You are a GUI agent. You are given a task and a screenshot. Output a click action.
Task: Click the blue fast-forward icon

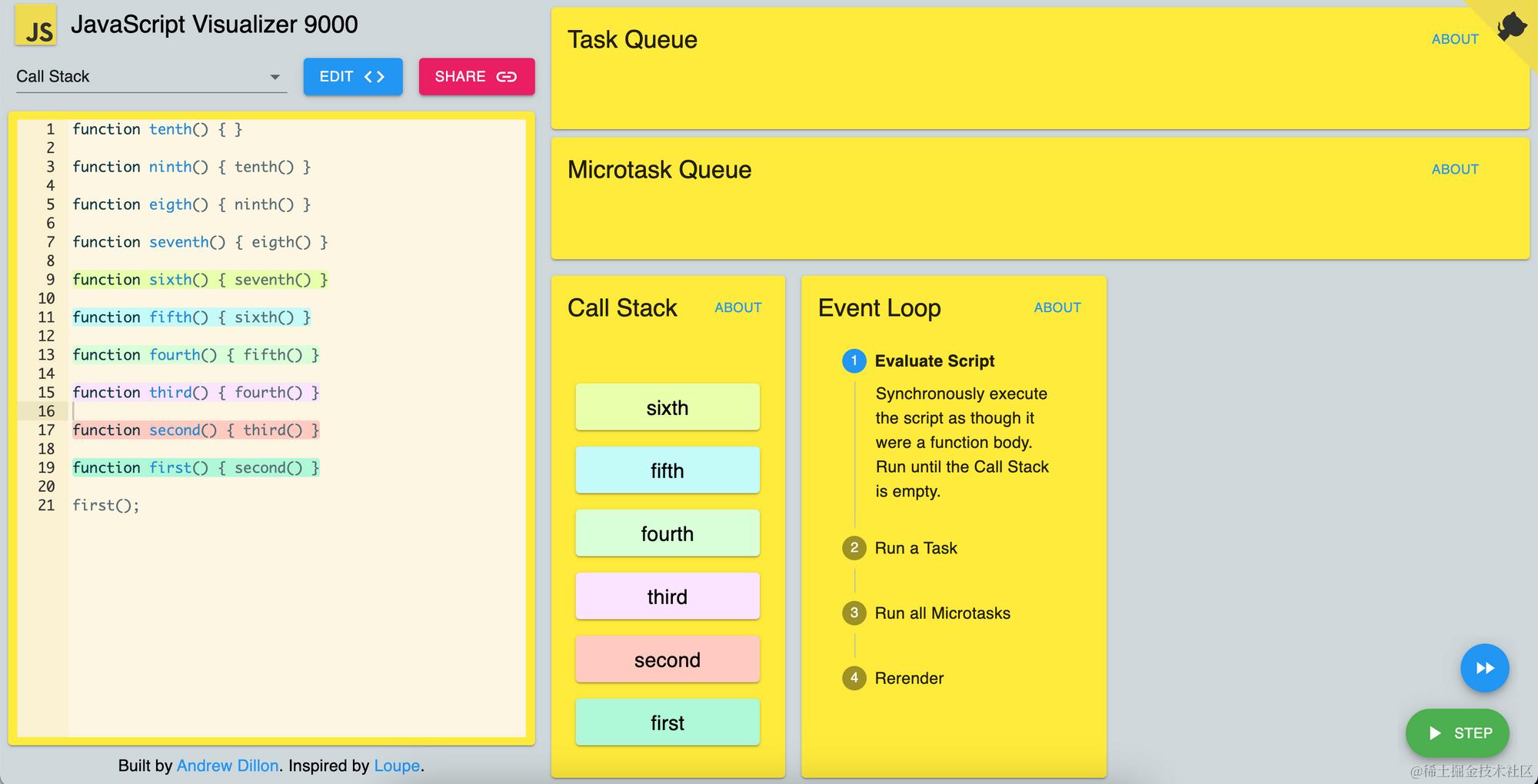tap(1484, 668)
